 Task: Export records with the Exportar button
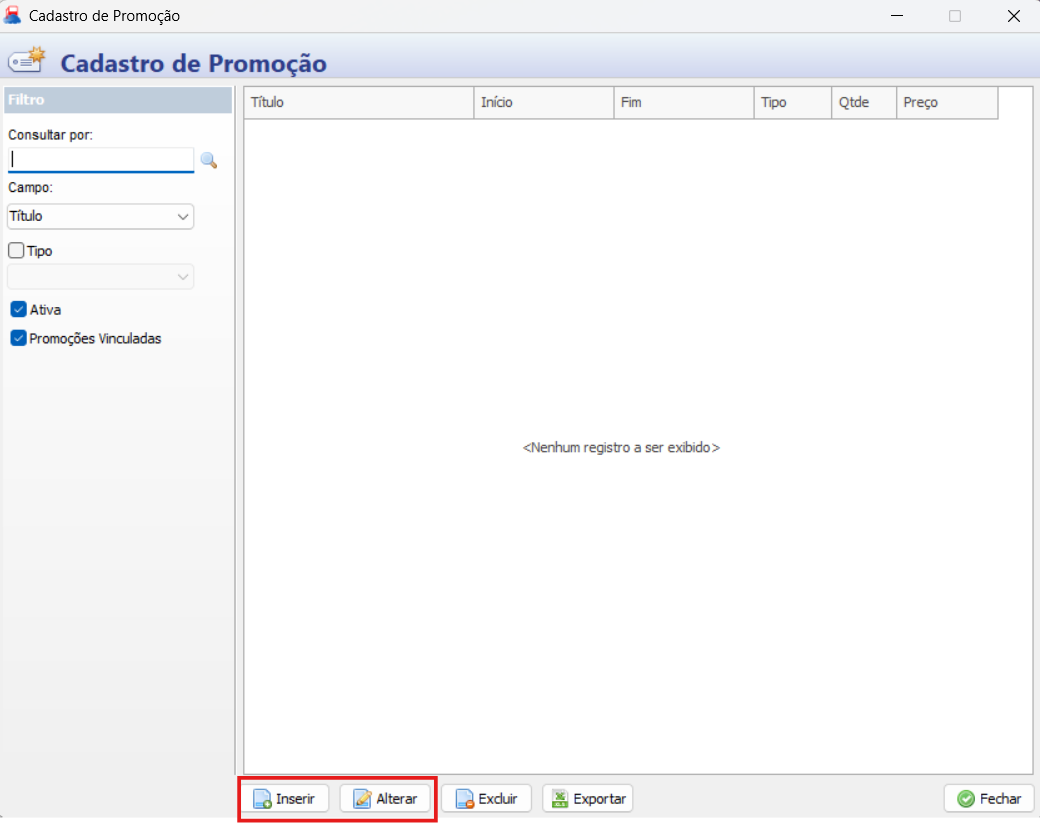[588, 799]
